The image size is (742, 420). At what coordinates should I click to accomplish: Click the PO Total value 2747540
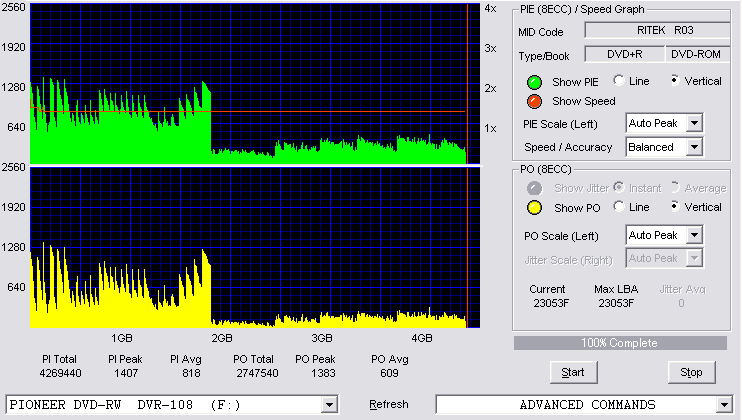pos(257,373)
